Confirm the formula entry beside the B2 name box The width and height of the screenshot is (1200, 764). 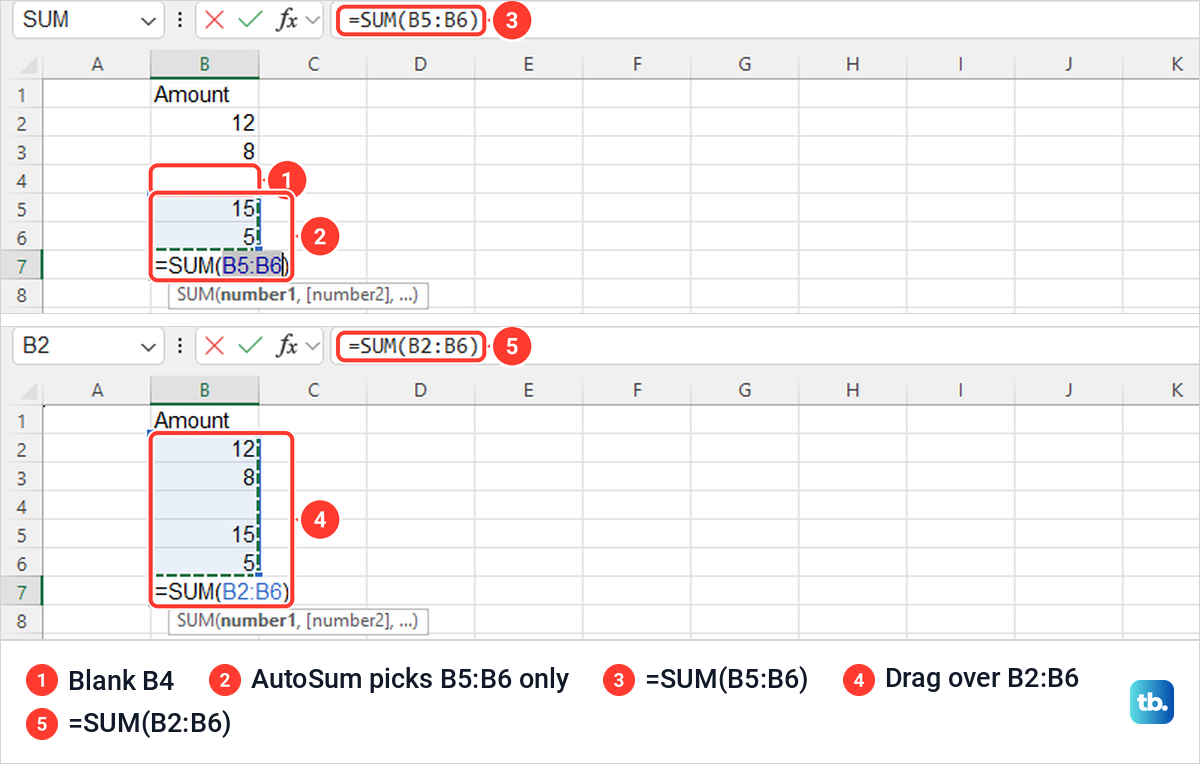pyautogui.click(x=250, y=346)
